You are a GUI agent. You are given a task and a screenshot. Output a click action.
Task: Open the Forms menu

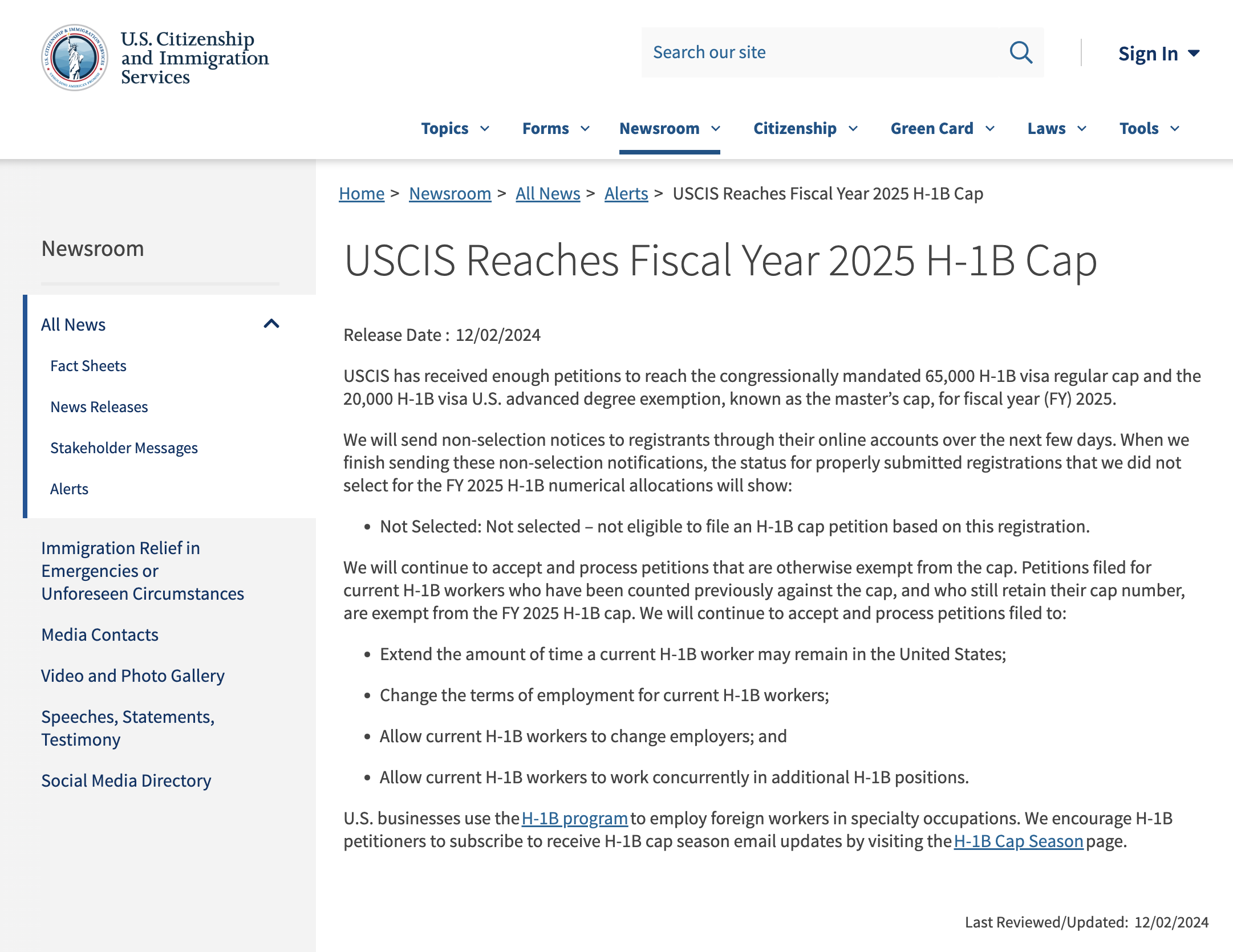tap(546, 128)
